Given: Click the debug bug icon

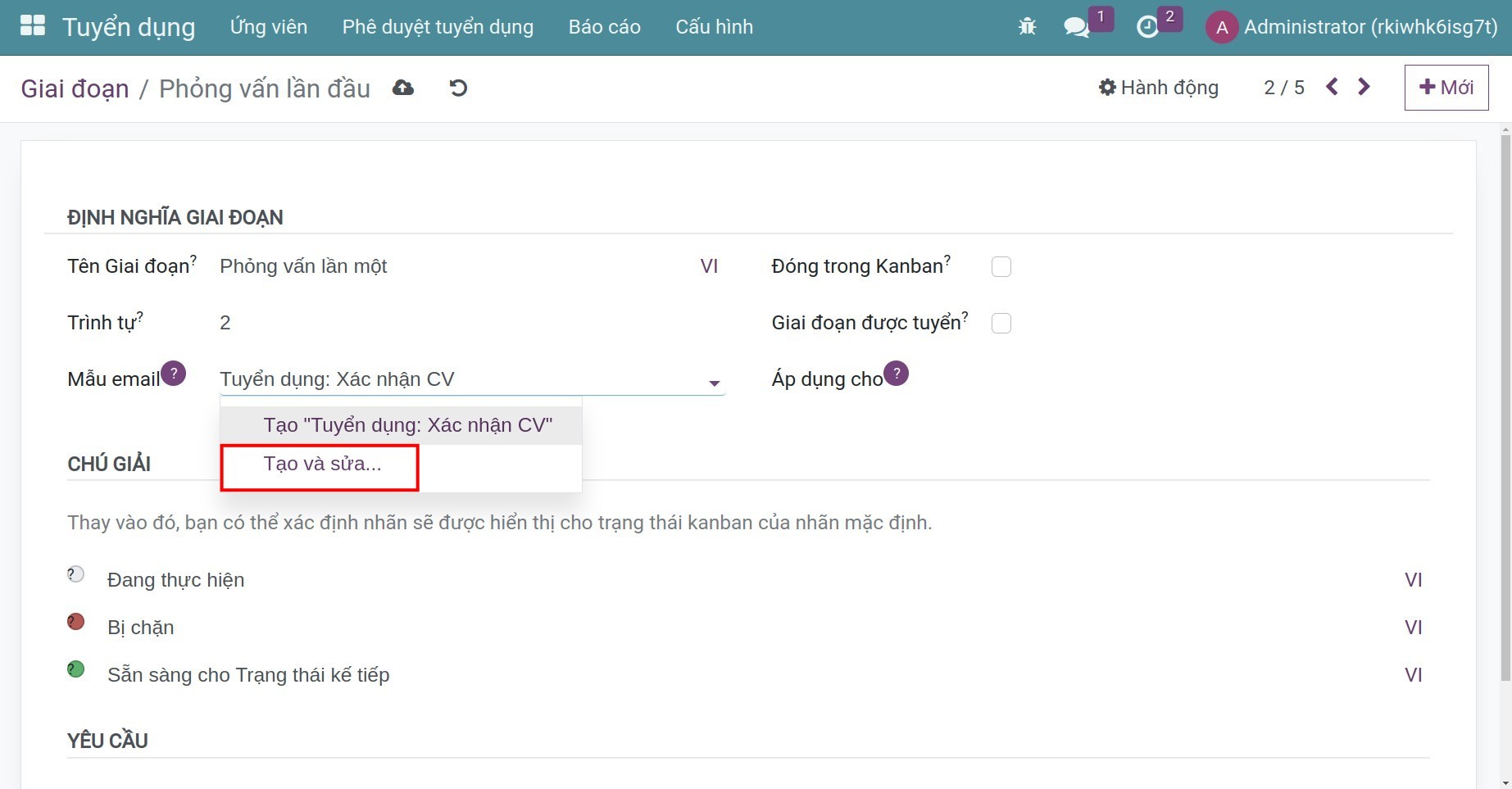Looking at the screenshot, I should (x=1027, y=27).
